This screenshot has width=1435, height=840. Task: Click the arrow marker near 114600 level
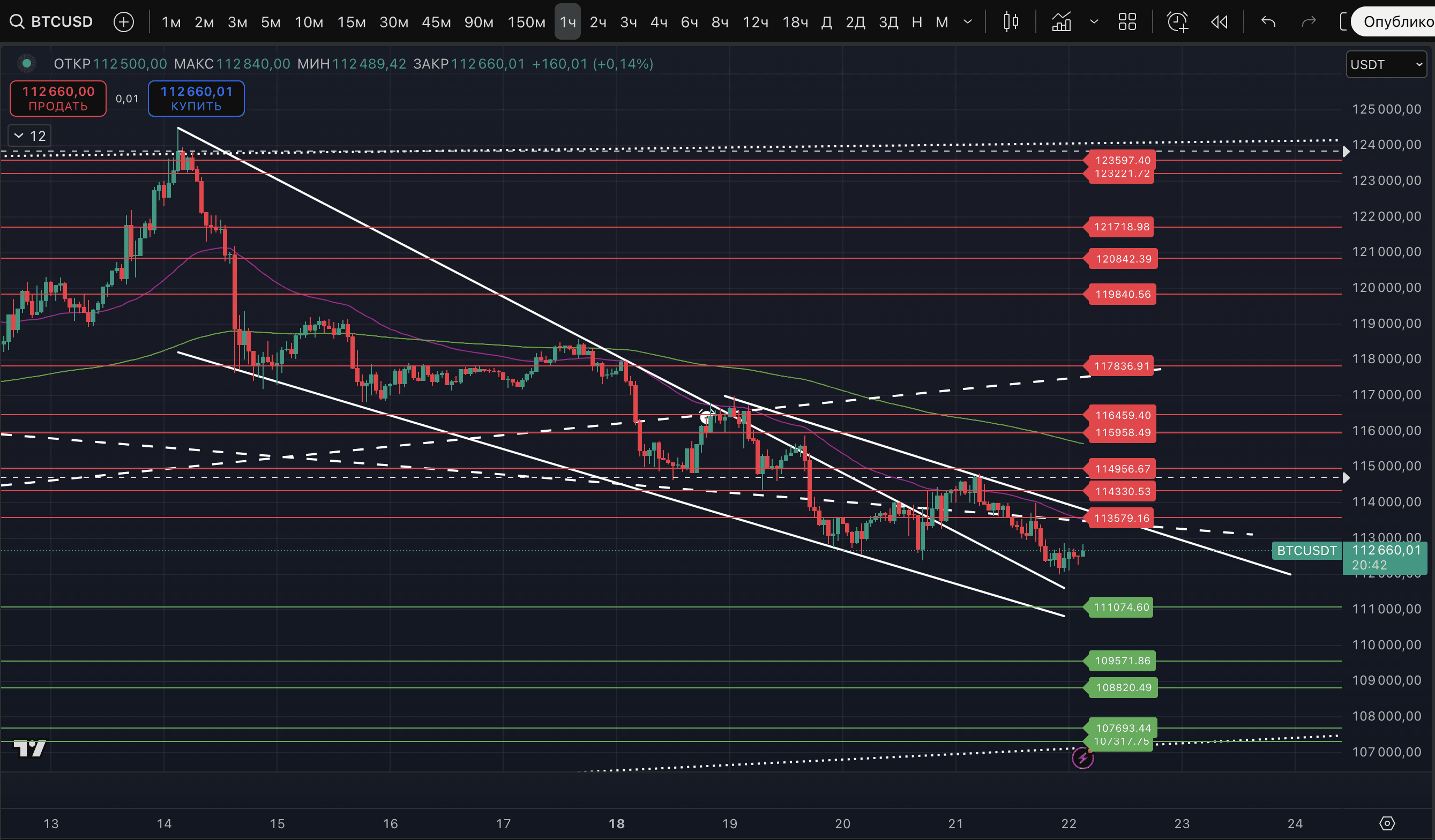point(1346,478)
